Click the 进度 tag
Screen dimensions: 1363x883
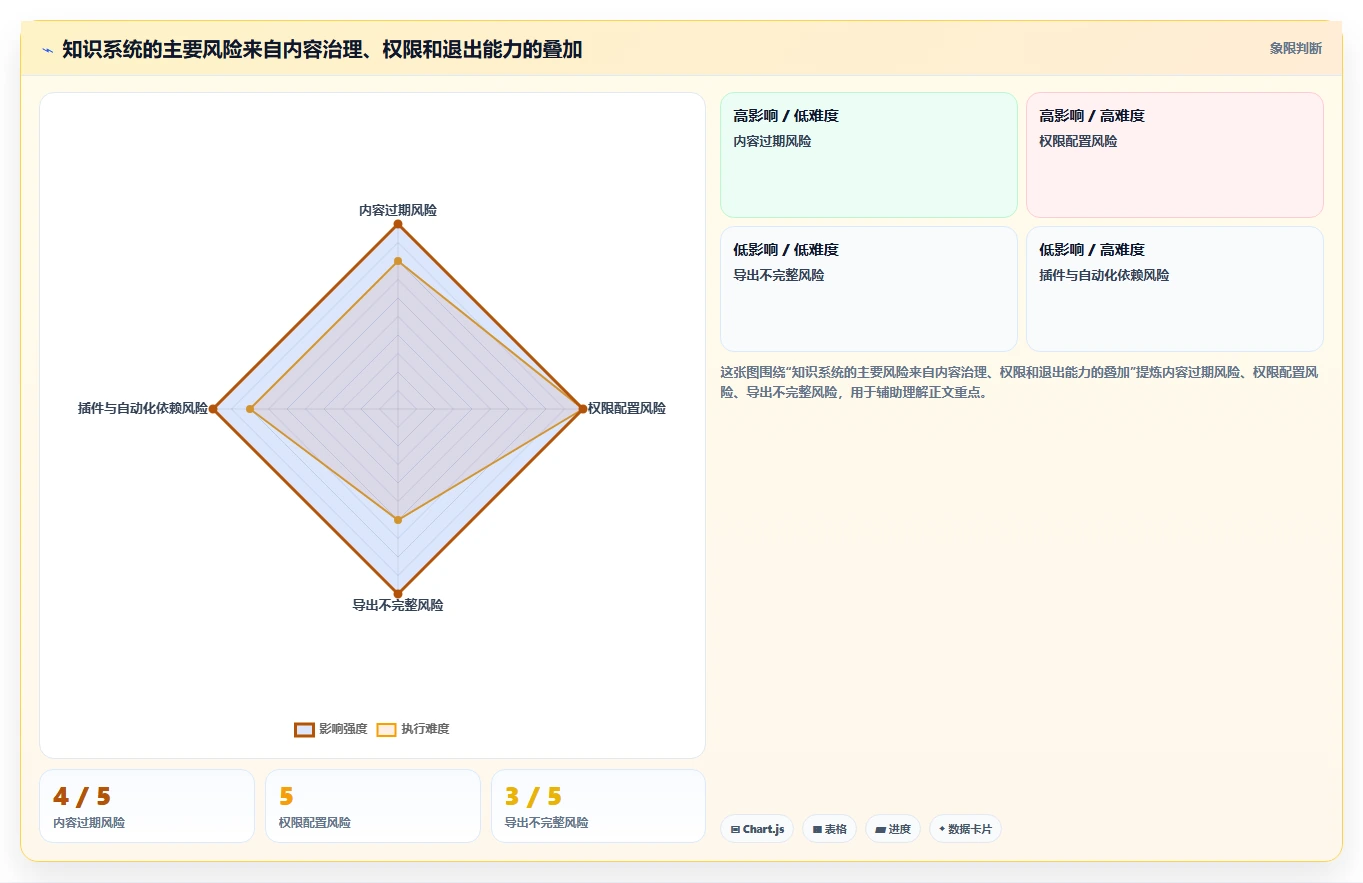tap(893, 829)
